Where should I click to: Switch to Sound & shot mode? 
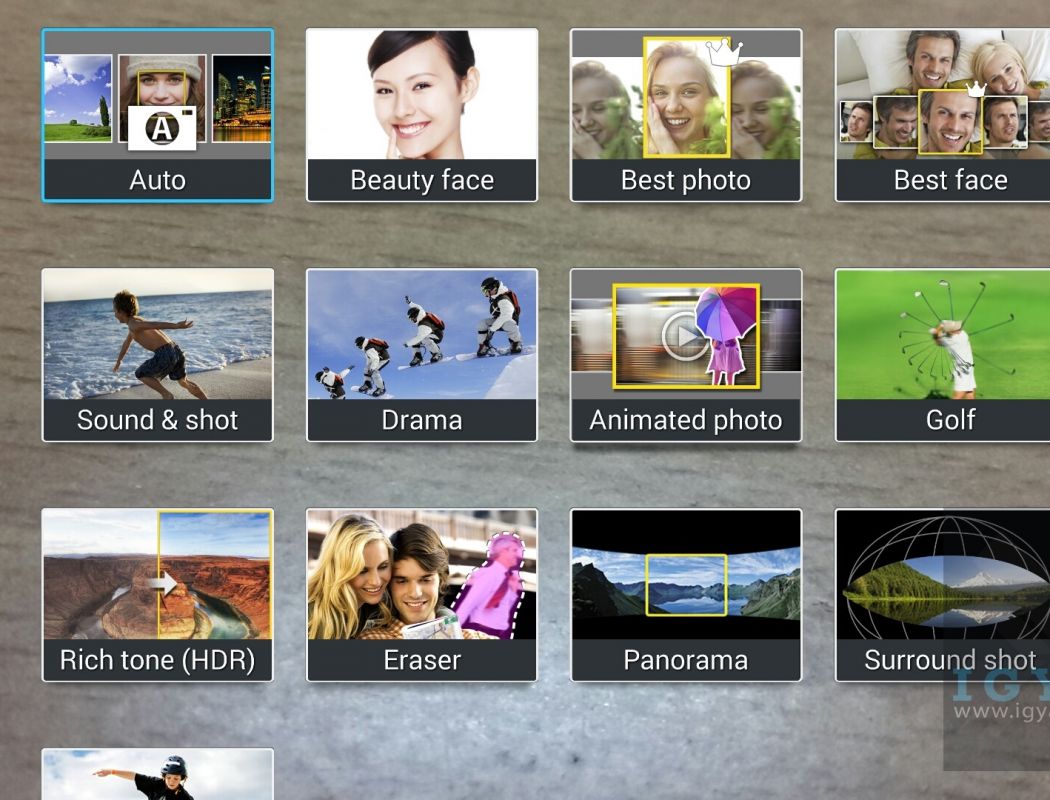pos(157,355)
